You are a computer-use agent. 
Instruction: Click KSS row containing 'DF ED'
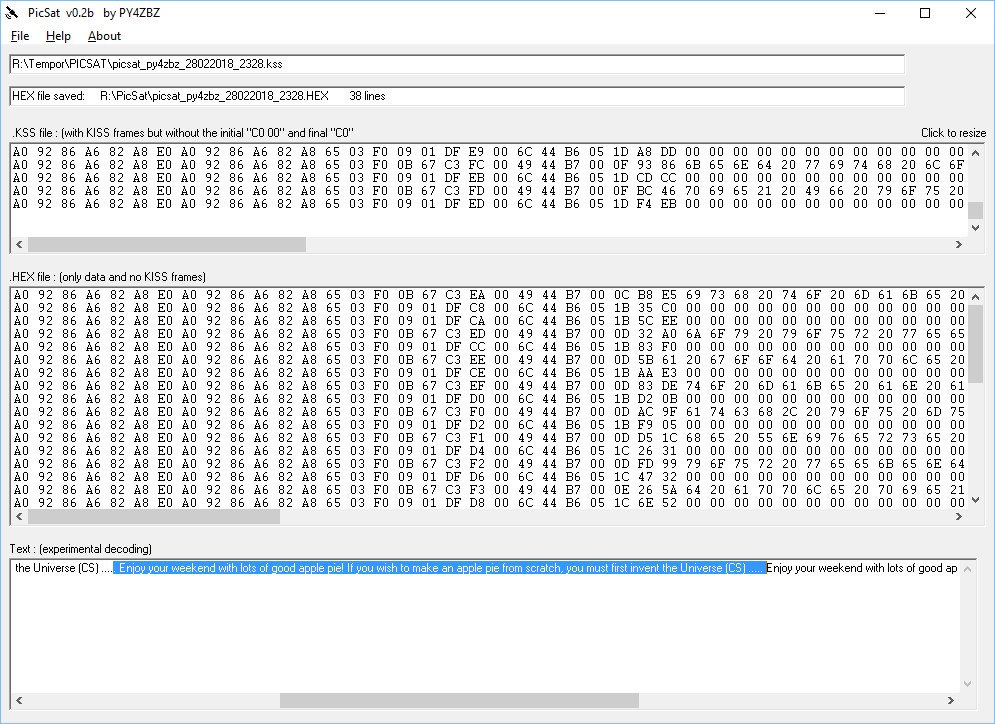coord(489,204)
